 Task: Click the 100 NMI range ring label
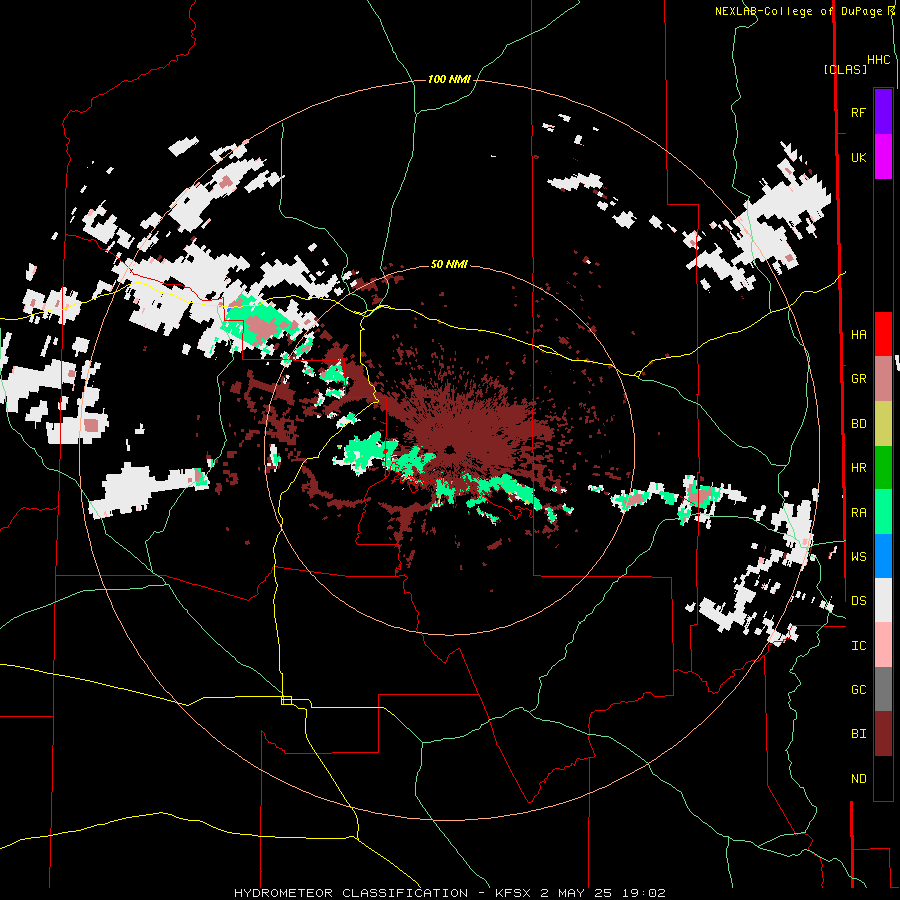pyautogui.click(x=449, y=79)
